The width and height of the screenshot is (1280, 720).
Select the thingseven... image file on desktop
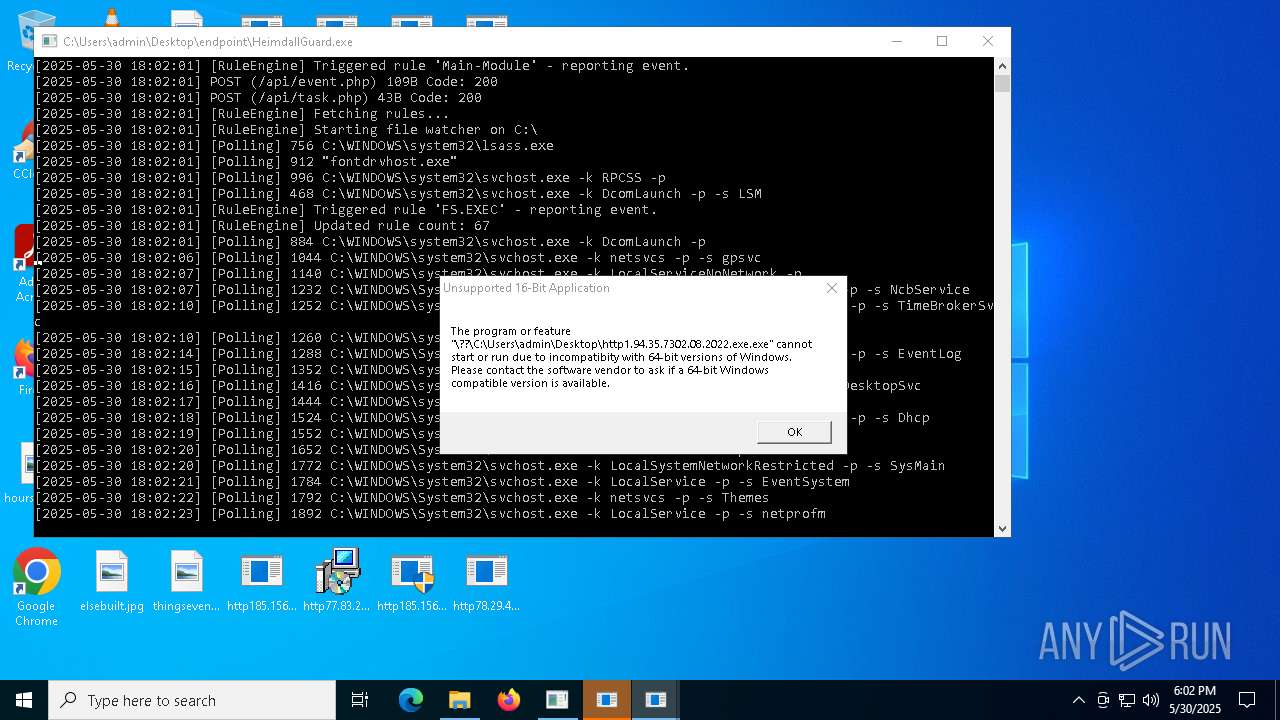pyautogui.click(x=186, y=581)
